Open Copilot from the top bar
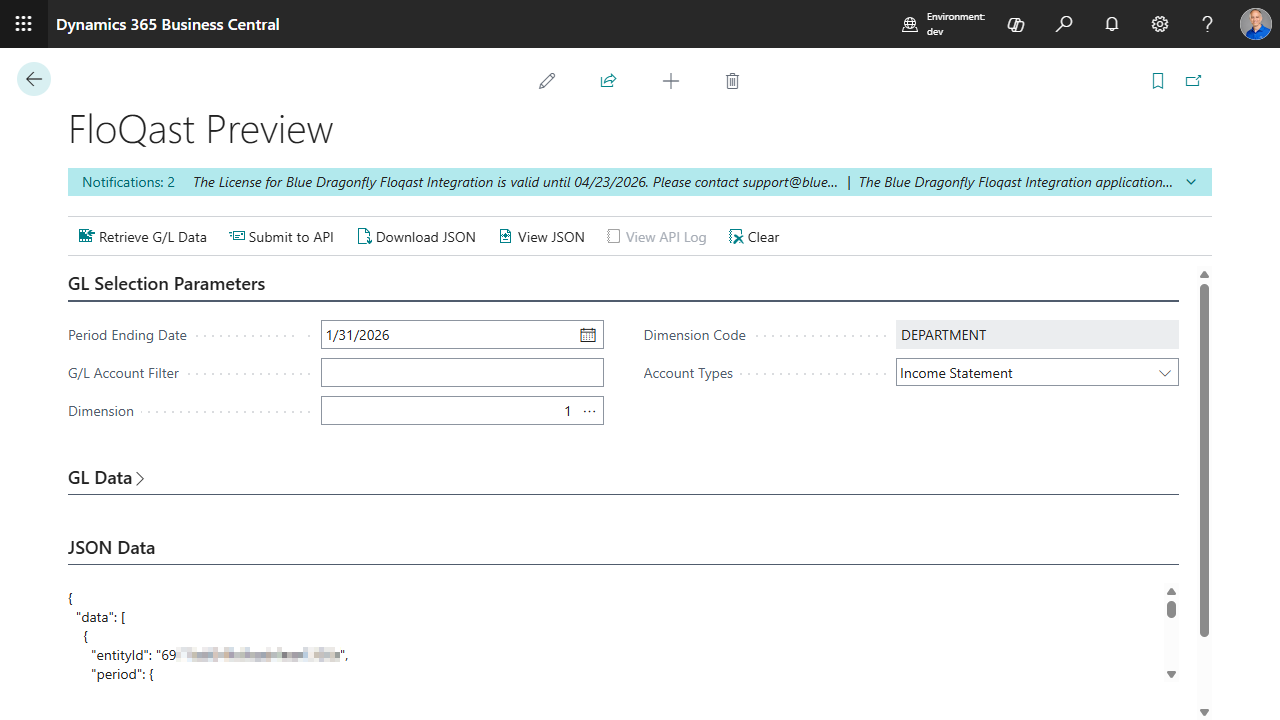1280x720 pixels. pyautogui.click(x=1016, y=24)
